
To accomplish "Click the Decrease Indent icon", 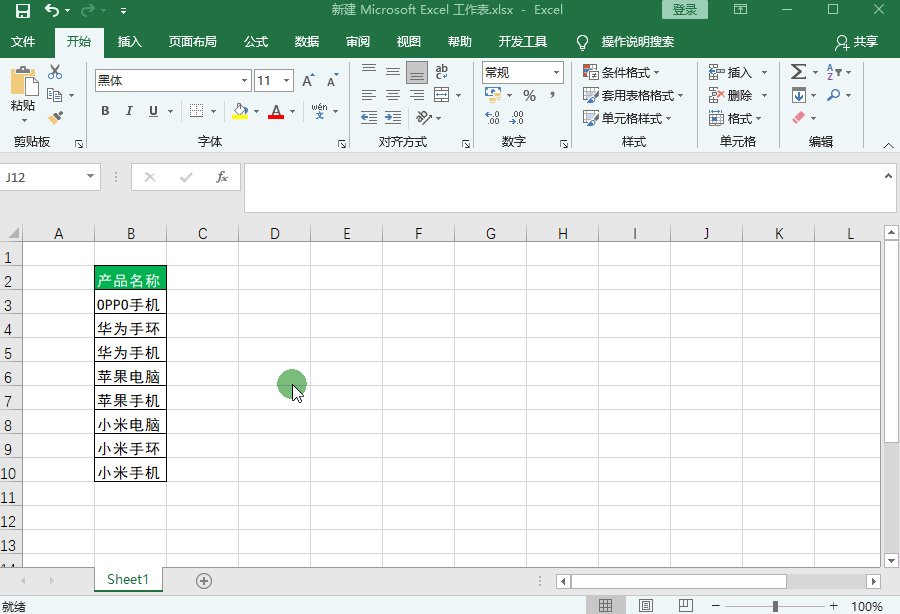I will (x=368, y=118).
